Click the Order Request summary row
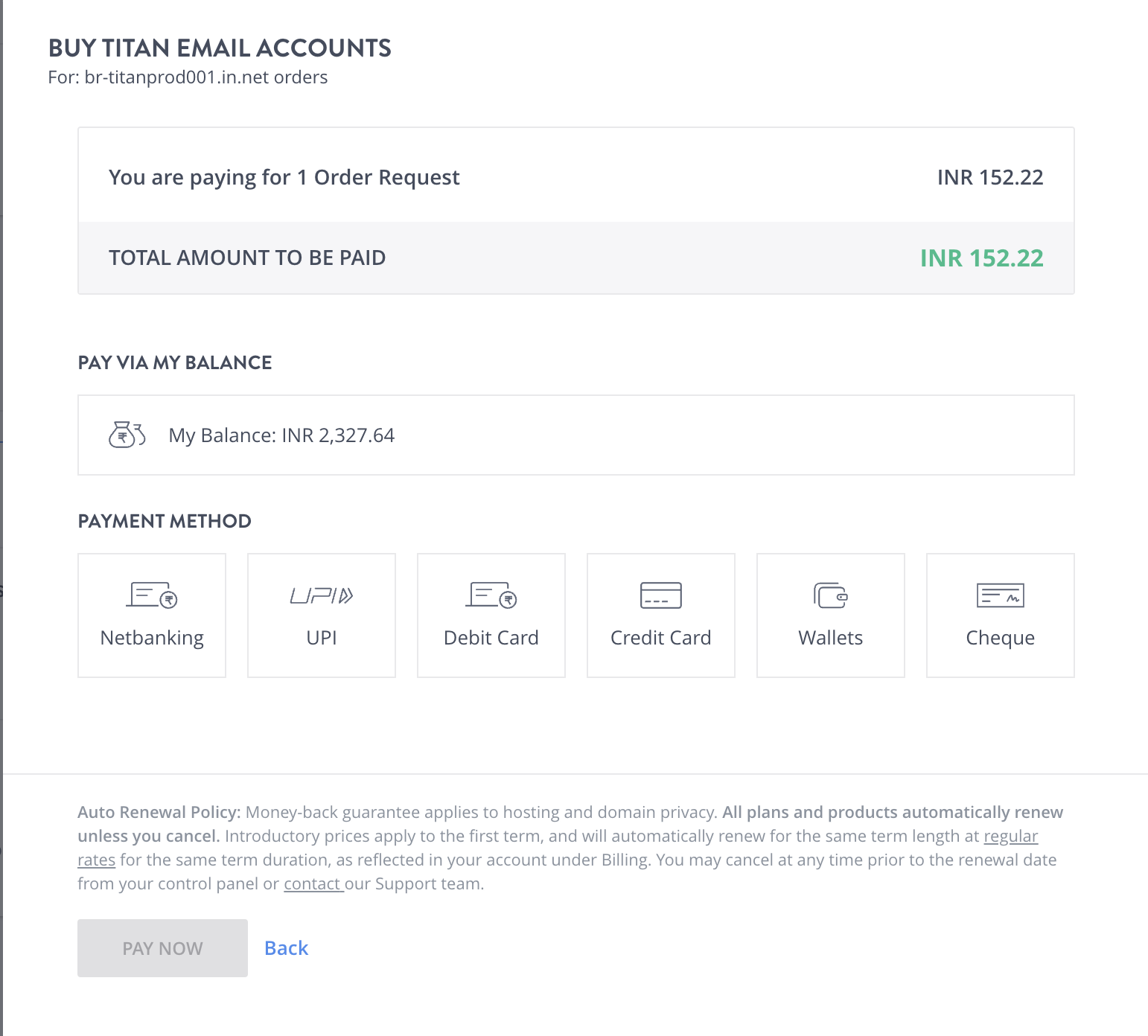 (x=575, y=176)
